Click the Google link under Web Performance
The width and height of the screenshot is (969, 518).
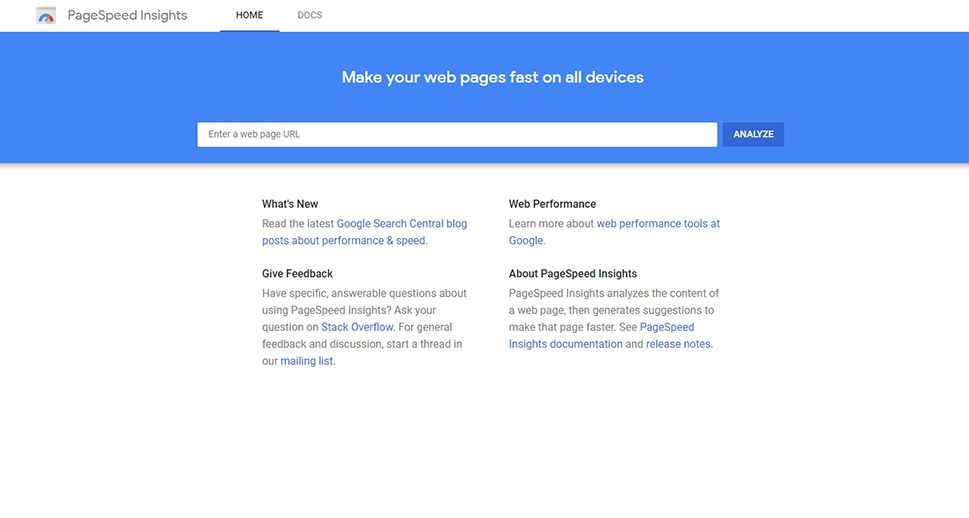(526, 240)
